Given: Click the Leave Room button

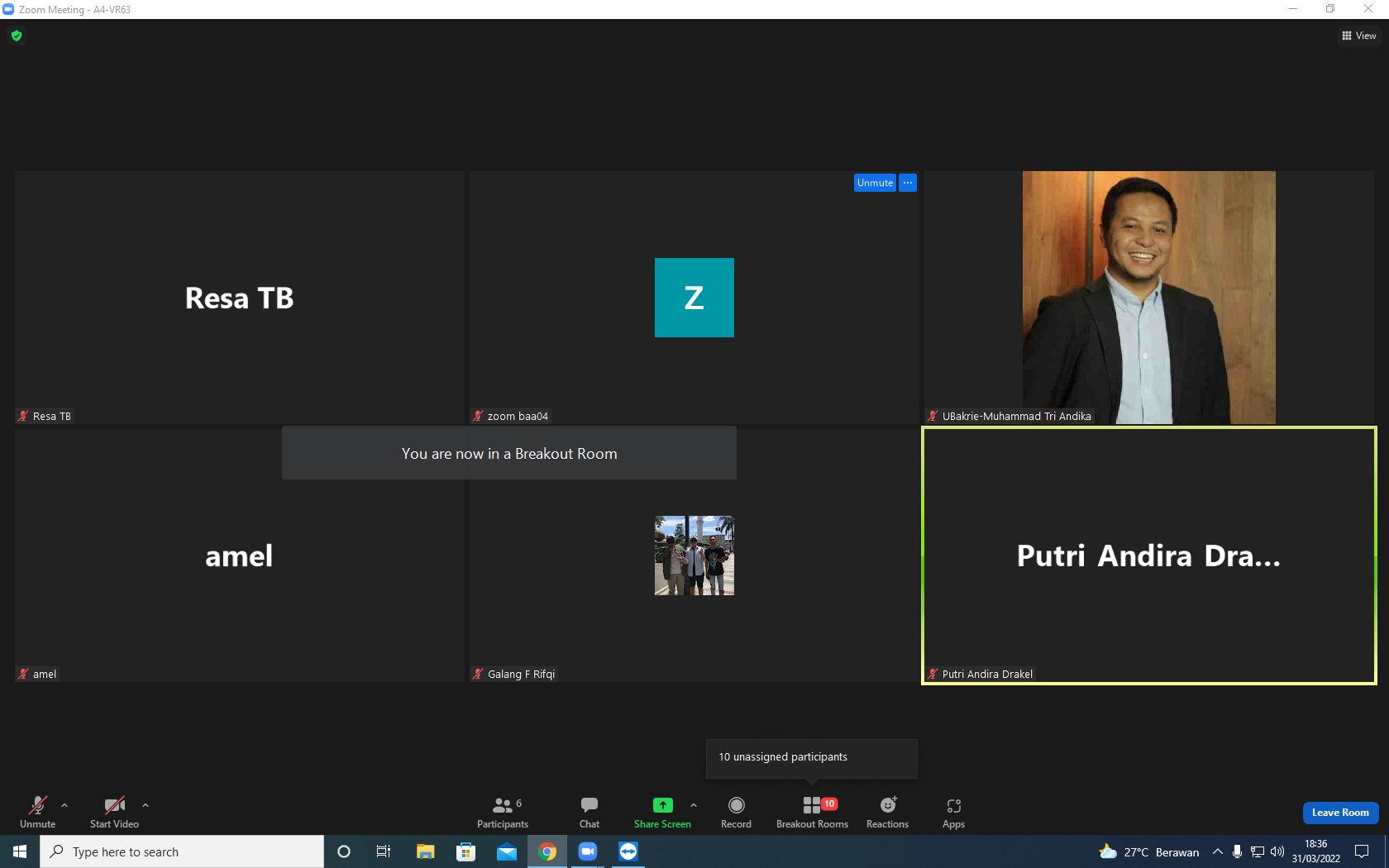Looking at the screenshot, I should 1340,813.
